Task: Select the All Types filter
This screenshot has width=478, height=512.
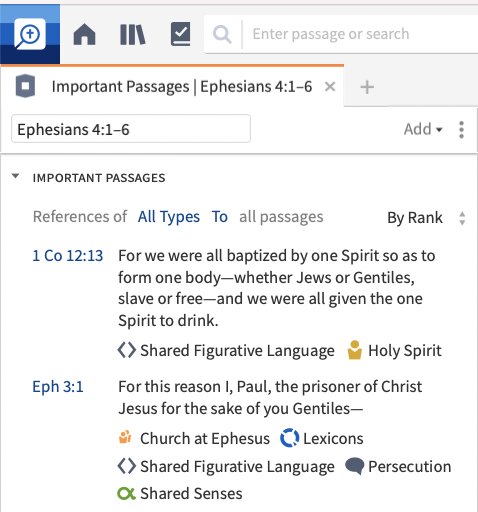Action: pyautogui.click(x=169, y=217)
